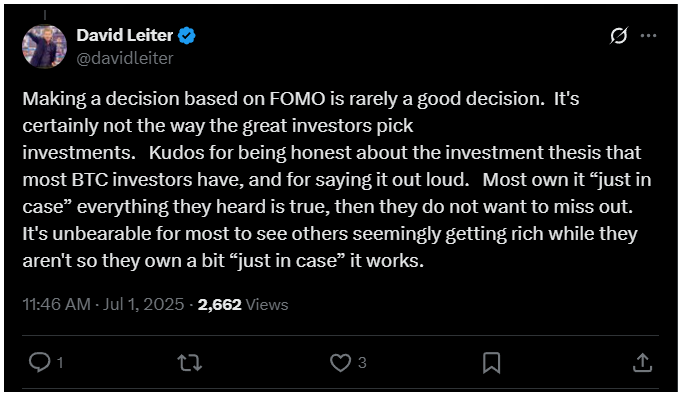Click the Views label

[x=267, y=304]
